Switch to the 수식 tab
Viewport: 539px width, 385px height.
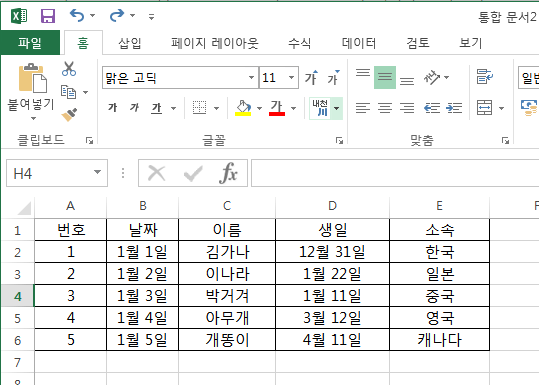click(x=299, y=43)
